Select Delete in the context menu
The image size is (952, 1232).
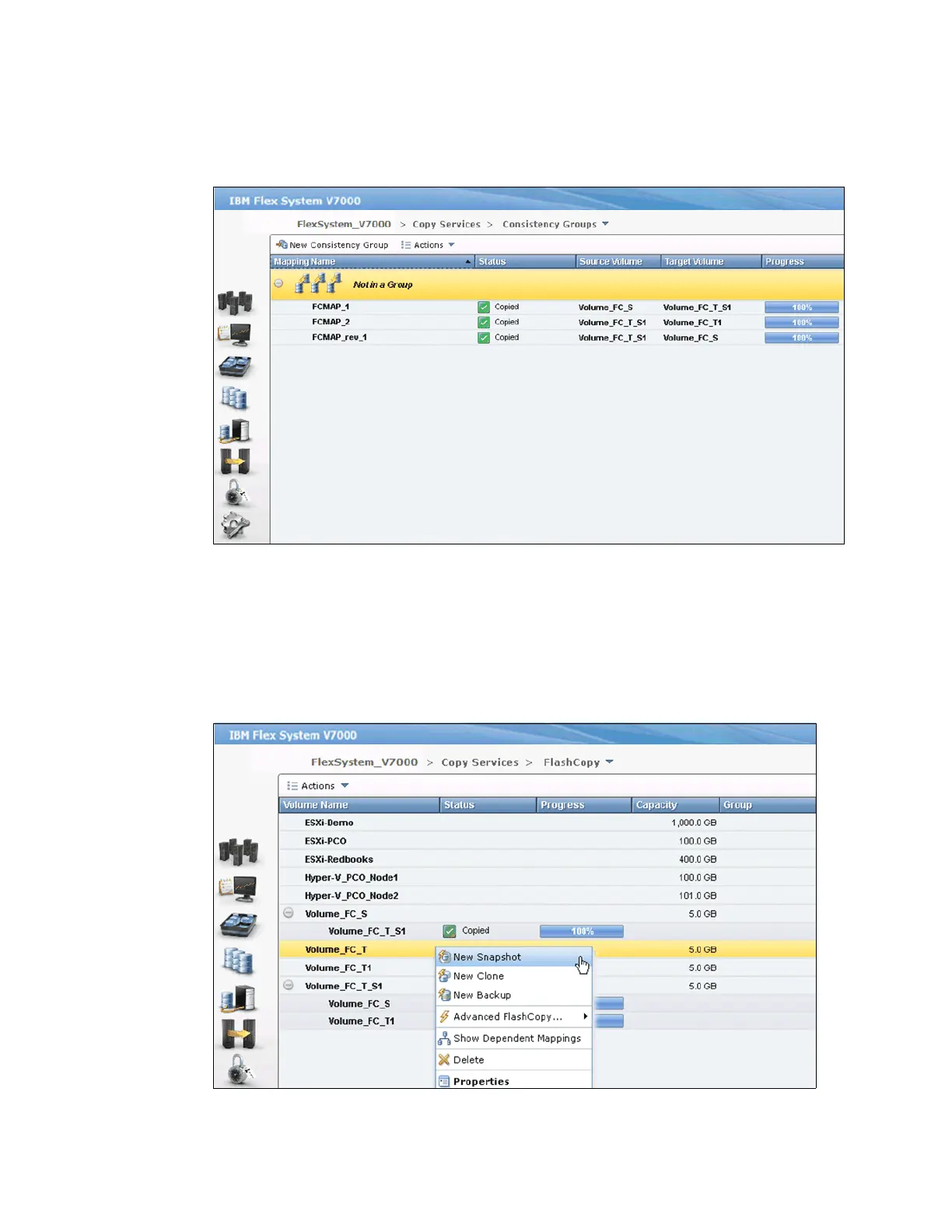(514, 1060)
